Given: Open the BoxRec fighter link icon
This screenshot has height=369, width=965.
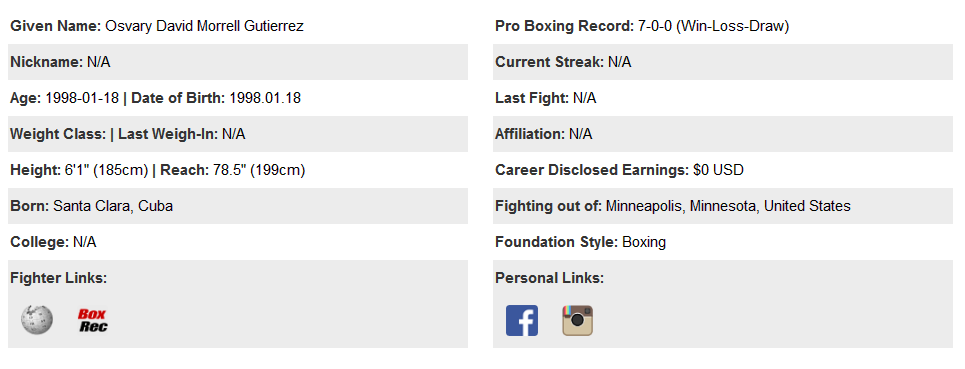Looking at the screenshot, I should point(92,320).
